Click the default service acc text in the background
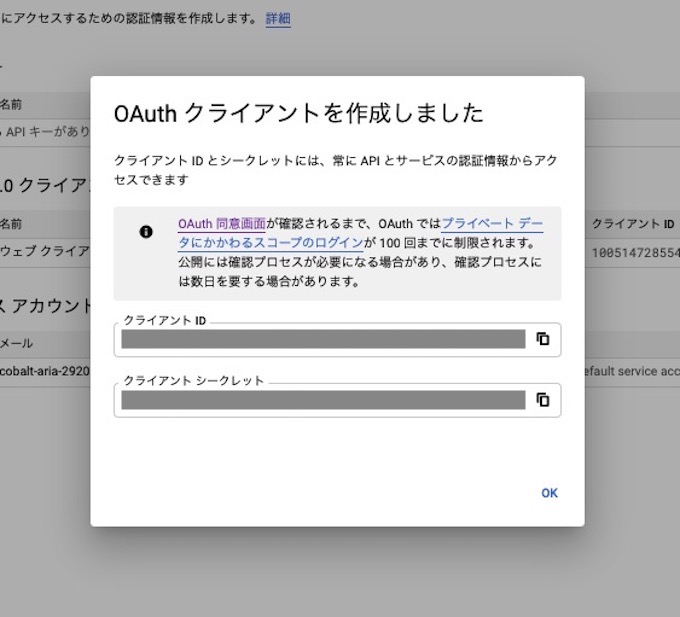This screenshot has width=680, height=617. coord(632,371)
